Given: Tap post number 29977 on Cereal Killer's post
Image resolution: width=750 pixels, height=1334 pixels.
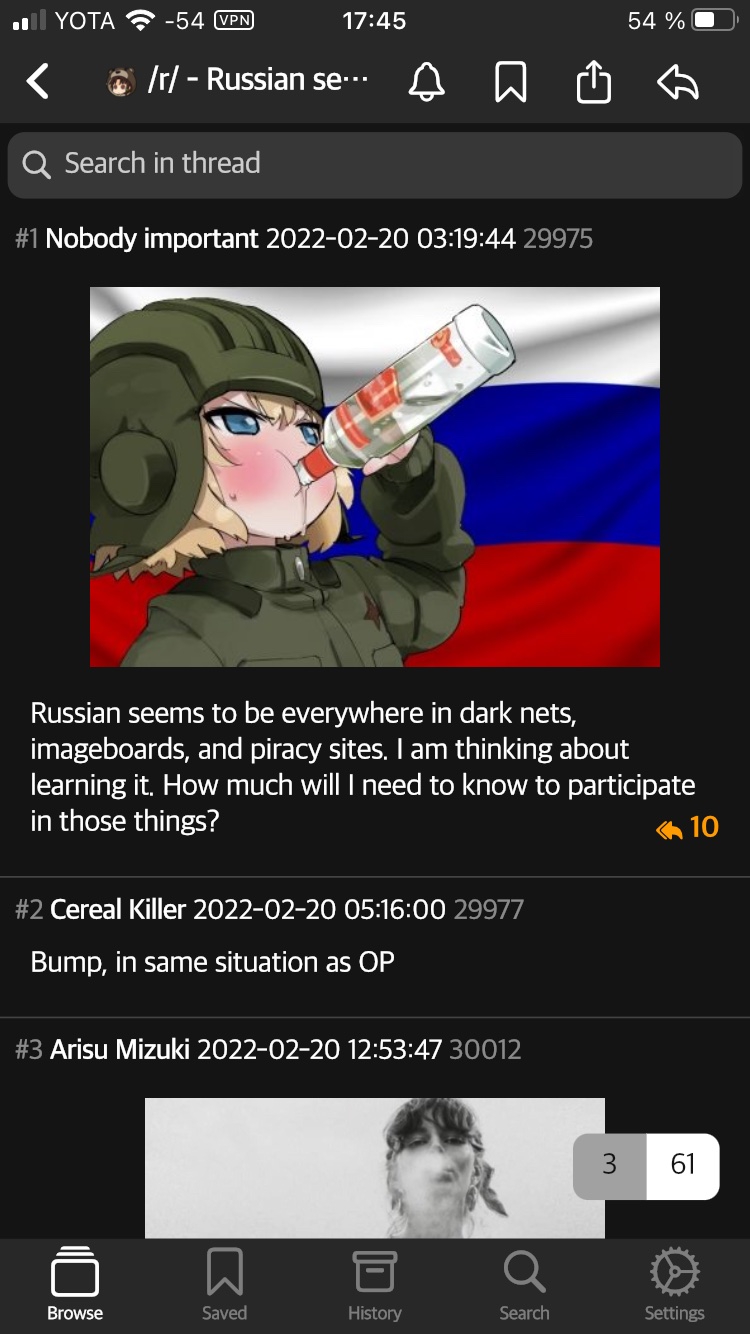Looking at the screenshot, I should tap(488, 909).
